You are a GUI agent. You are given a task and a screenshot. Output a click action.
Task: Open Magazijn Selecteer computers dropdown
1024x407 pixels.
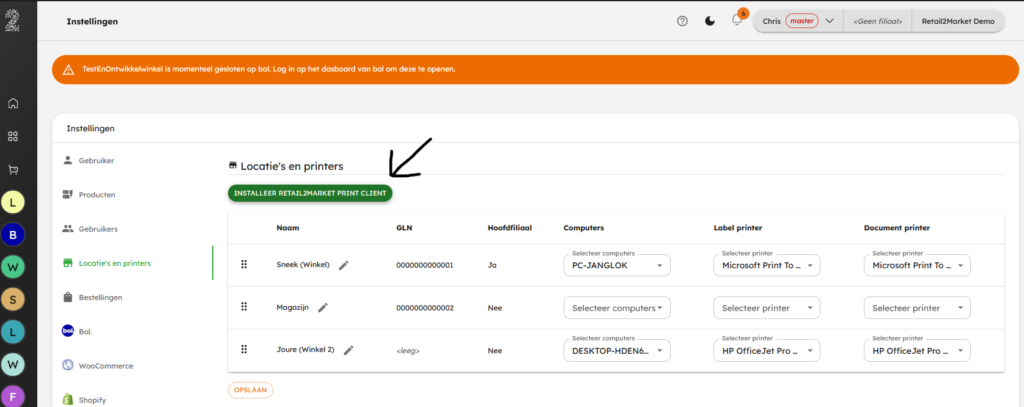(x=616, y=308)
